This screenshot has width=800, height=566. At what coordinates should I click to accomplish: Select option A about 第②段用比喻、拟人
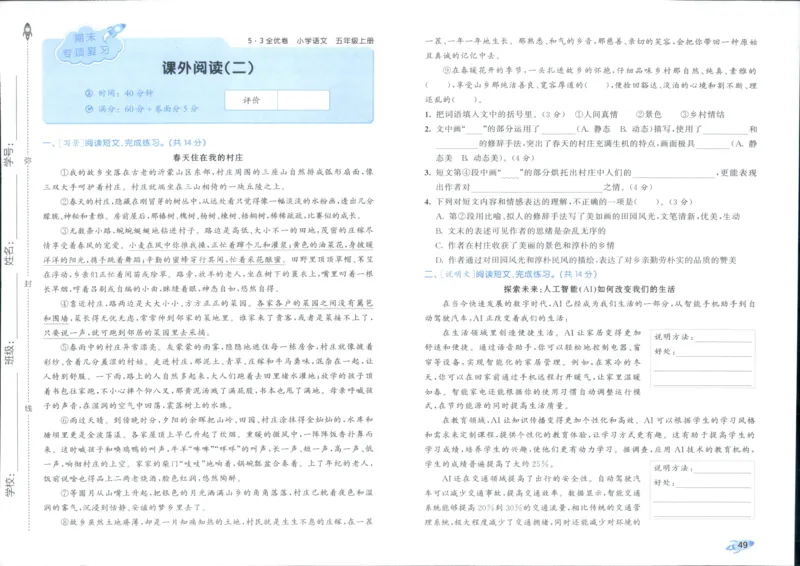(587, 216)
